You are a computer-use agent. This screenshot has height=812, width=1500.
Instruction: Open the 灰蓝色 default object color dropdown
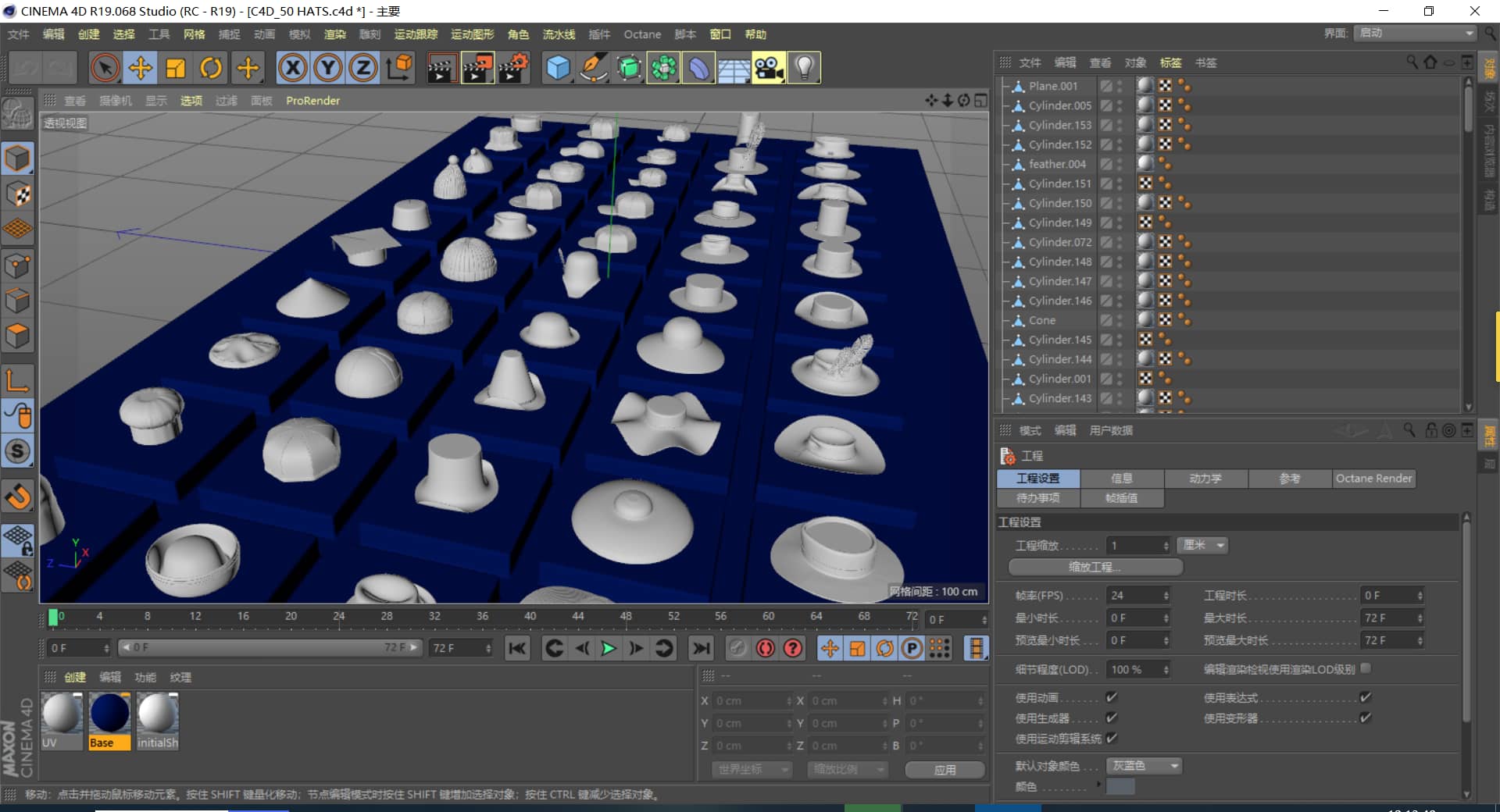pos(1145,766)
